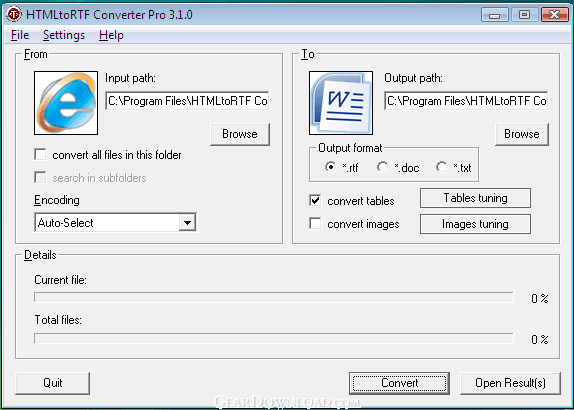Open the Auto-Select encoding combo box
Screen dimensions: 574x410
(115, 222)
